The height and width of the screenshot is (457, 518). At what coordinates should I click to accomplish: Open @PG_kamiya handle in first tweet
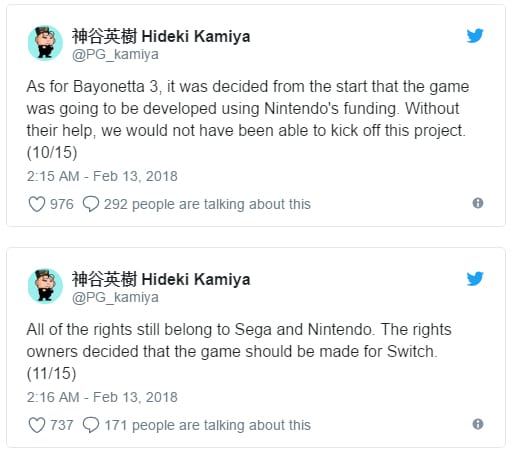click(x=115, y=54)
